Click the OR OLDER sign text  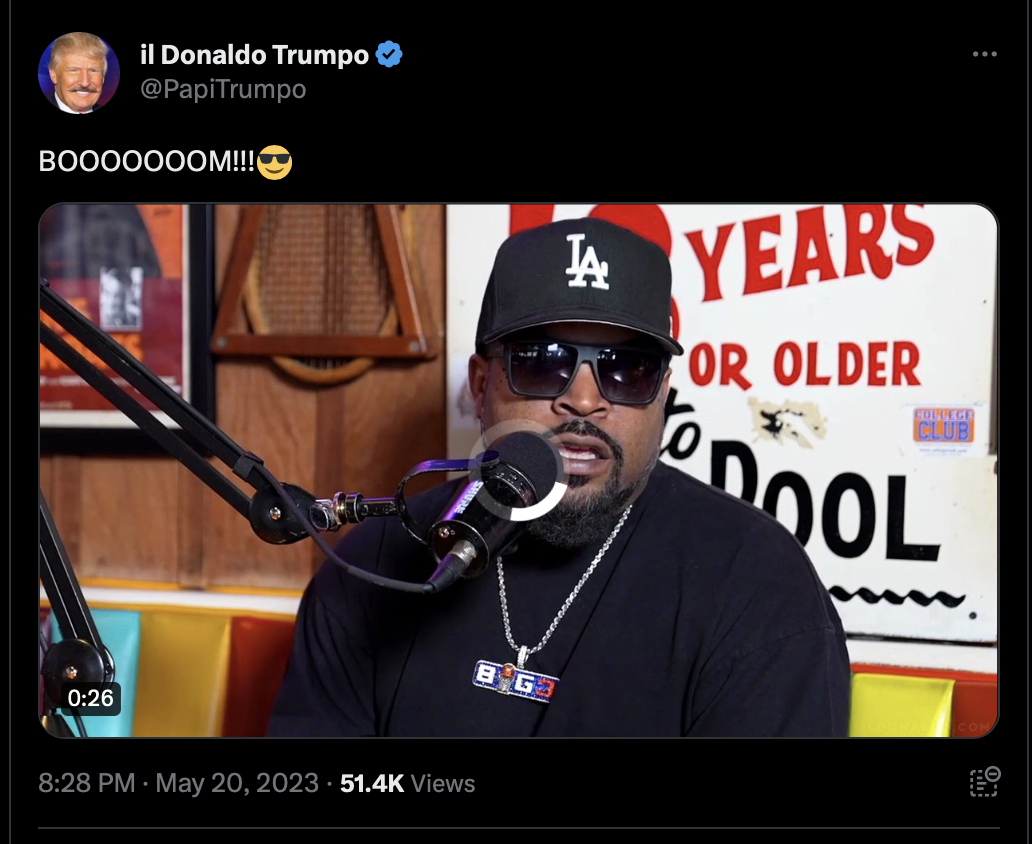[804, 364]
